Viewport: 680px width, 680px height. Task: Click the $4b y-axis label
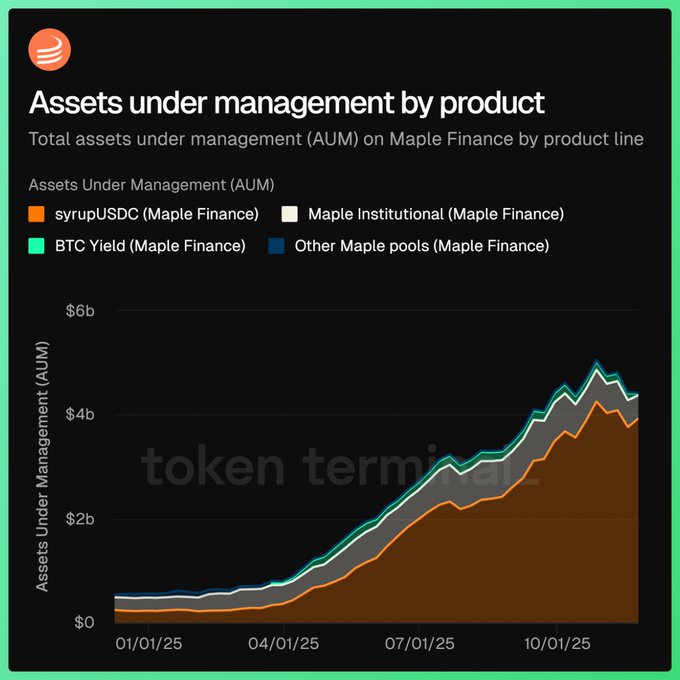click(79, 415)
